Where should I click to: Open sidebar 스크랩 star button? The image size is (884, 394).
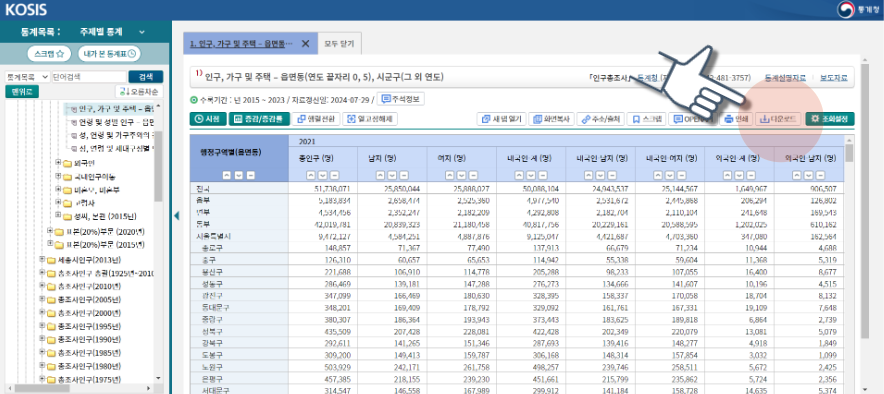[49, 54]
